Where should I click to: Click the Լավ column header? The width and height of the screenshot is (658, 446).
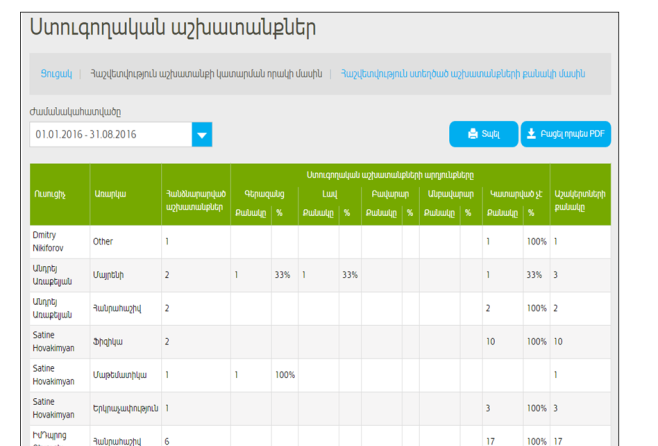pyautogui.click(x=330, y=194)
